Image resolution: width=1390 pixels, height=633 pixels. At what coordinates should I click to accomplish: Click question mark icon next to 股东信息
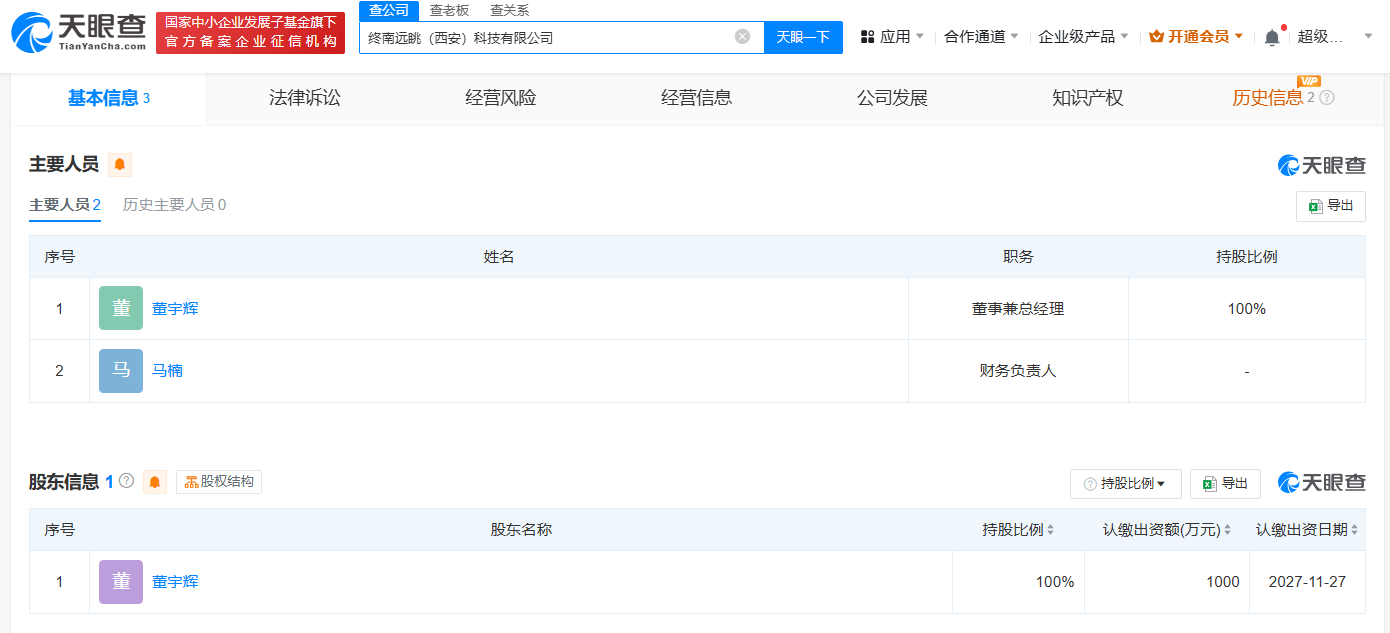point(126,481)
